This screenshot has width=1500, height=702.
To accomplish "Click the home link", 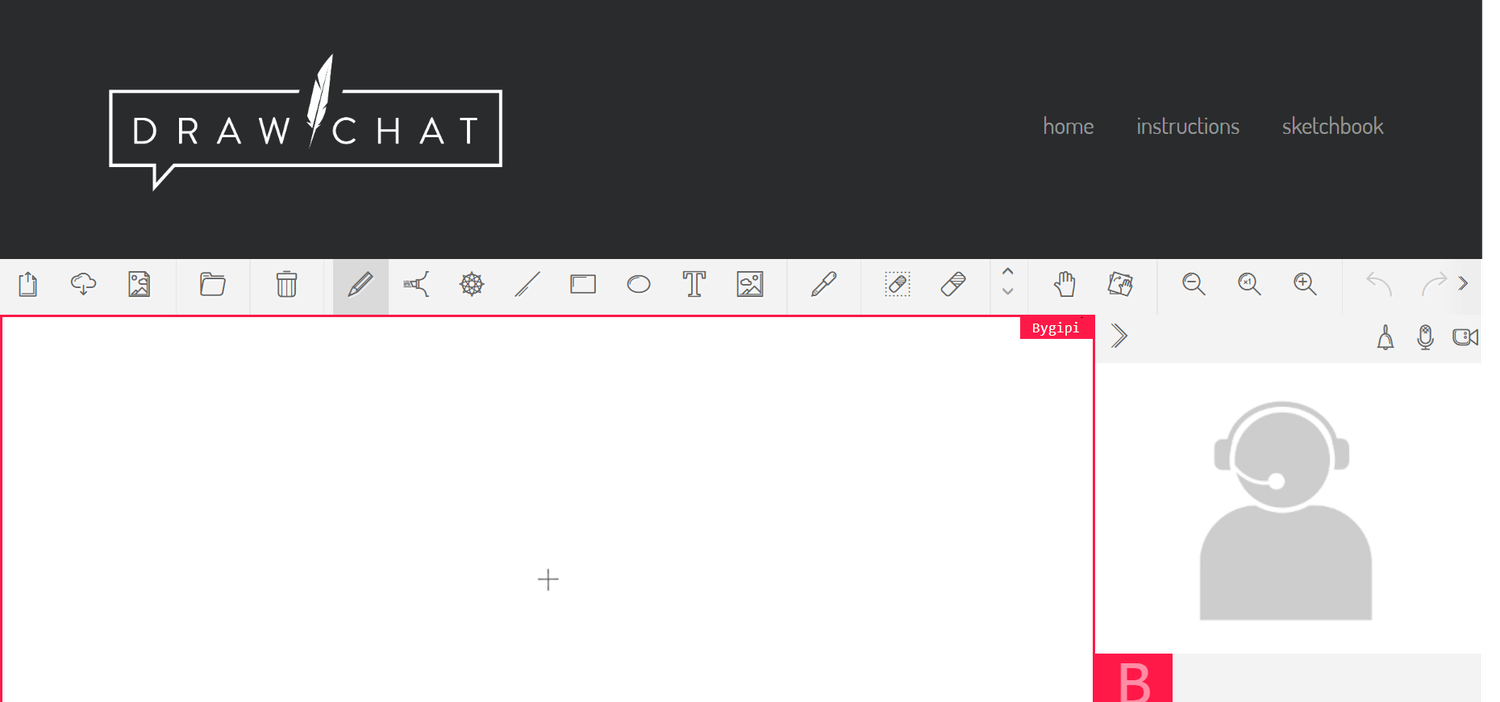I will (x=1068, y=126).
